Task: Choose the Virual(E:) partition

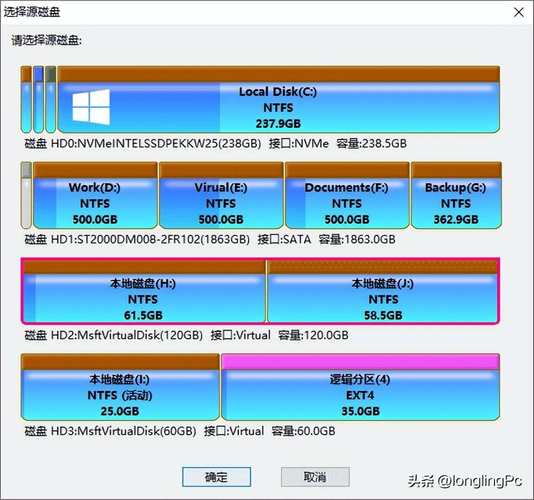Action: (221, 195)
